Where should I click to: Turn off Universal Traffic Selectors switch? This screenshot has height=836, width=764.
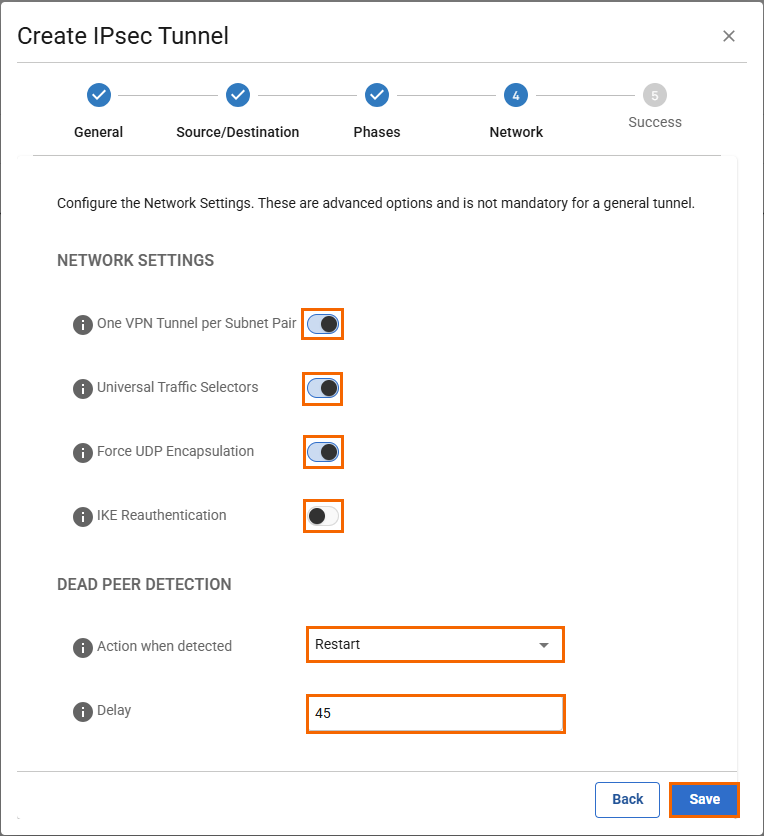coord(323,388)
